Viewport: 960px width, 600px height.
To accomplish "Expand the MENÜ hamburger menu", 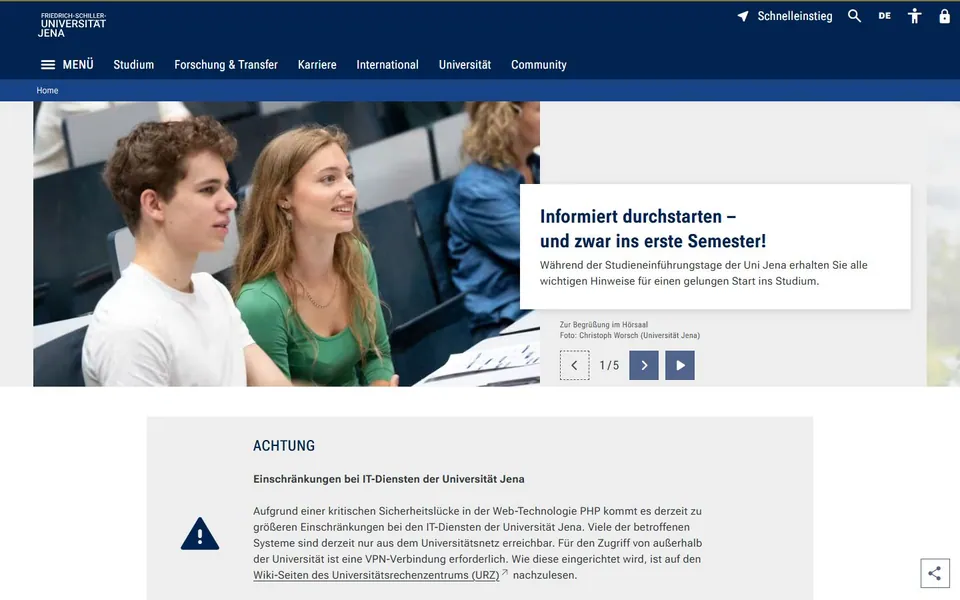I will (x=67, y=65).
